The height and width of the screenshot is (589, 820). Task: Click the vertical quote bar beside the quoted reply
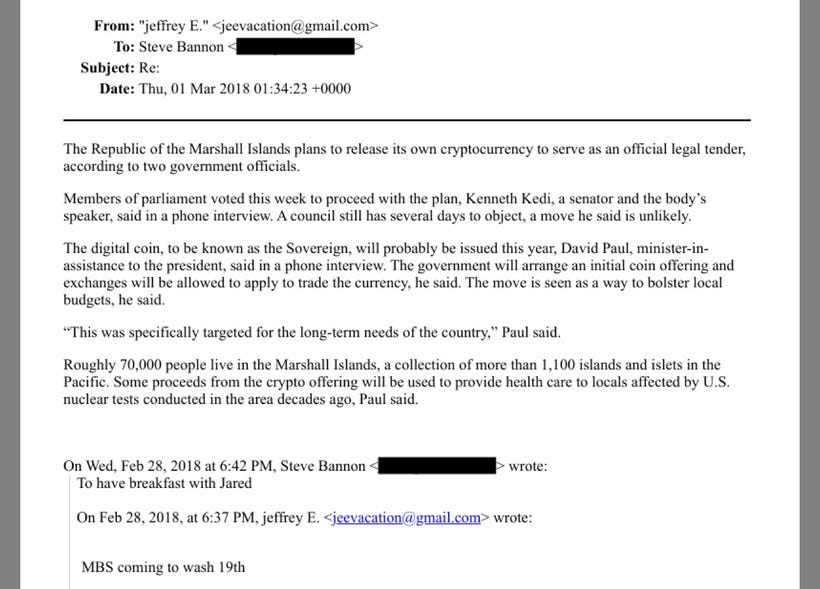pyautogui.click(x=70, y=531)
